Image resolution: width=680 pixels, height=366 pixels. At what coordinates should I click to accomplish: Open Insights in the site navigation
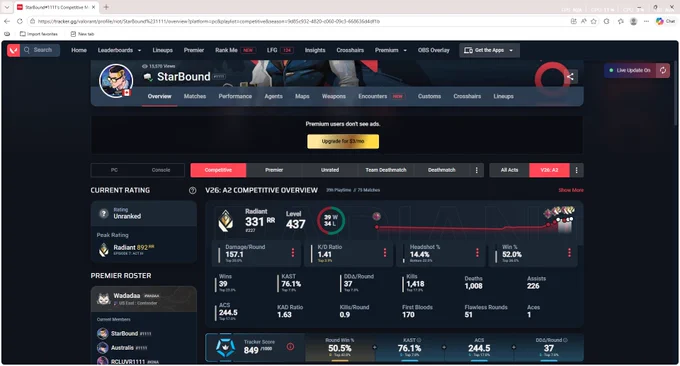click(315, 50)
